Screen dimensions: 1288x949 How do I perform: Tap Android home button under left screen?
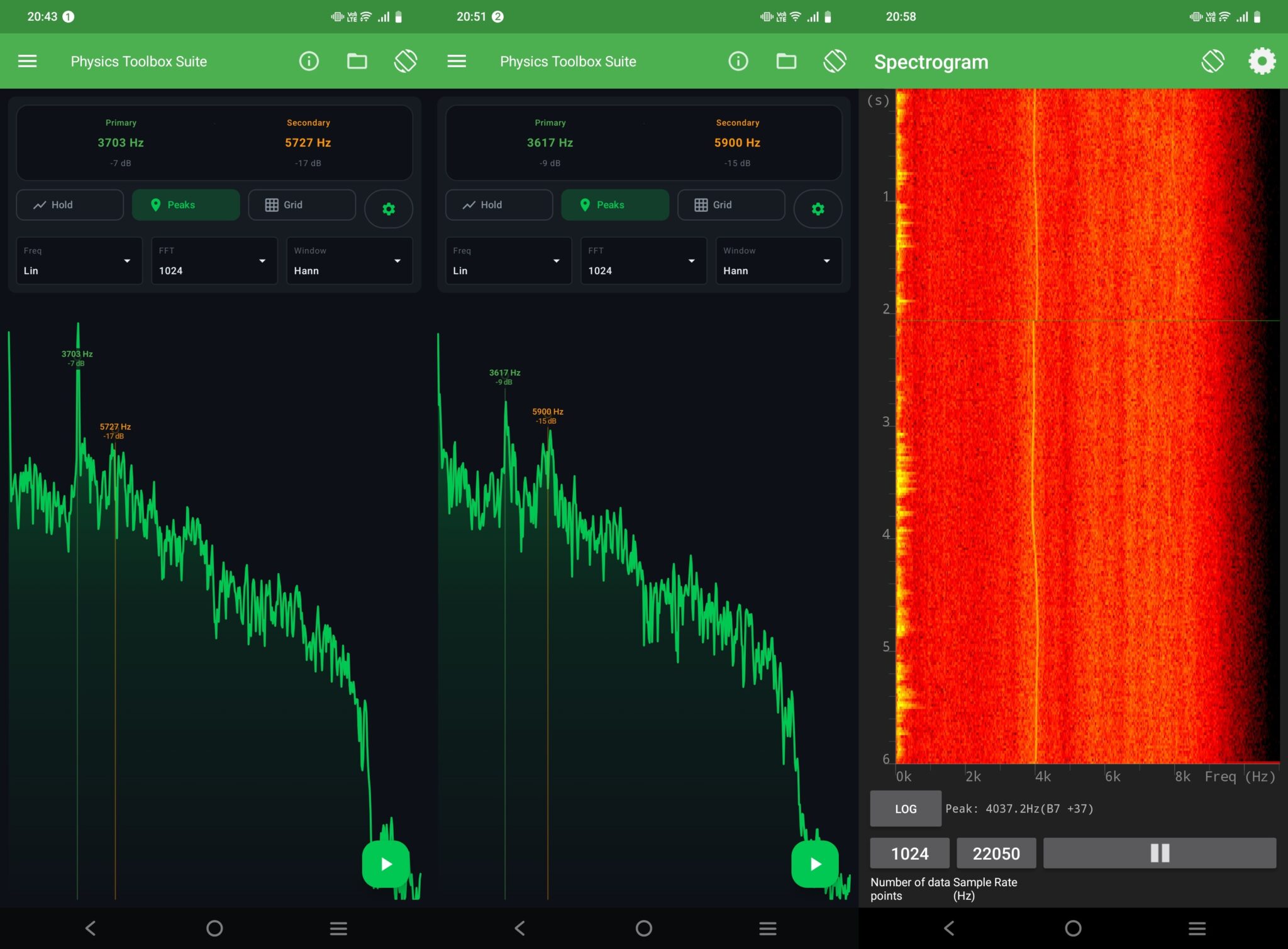click(214, 928)
